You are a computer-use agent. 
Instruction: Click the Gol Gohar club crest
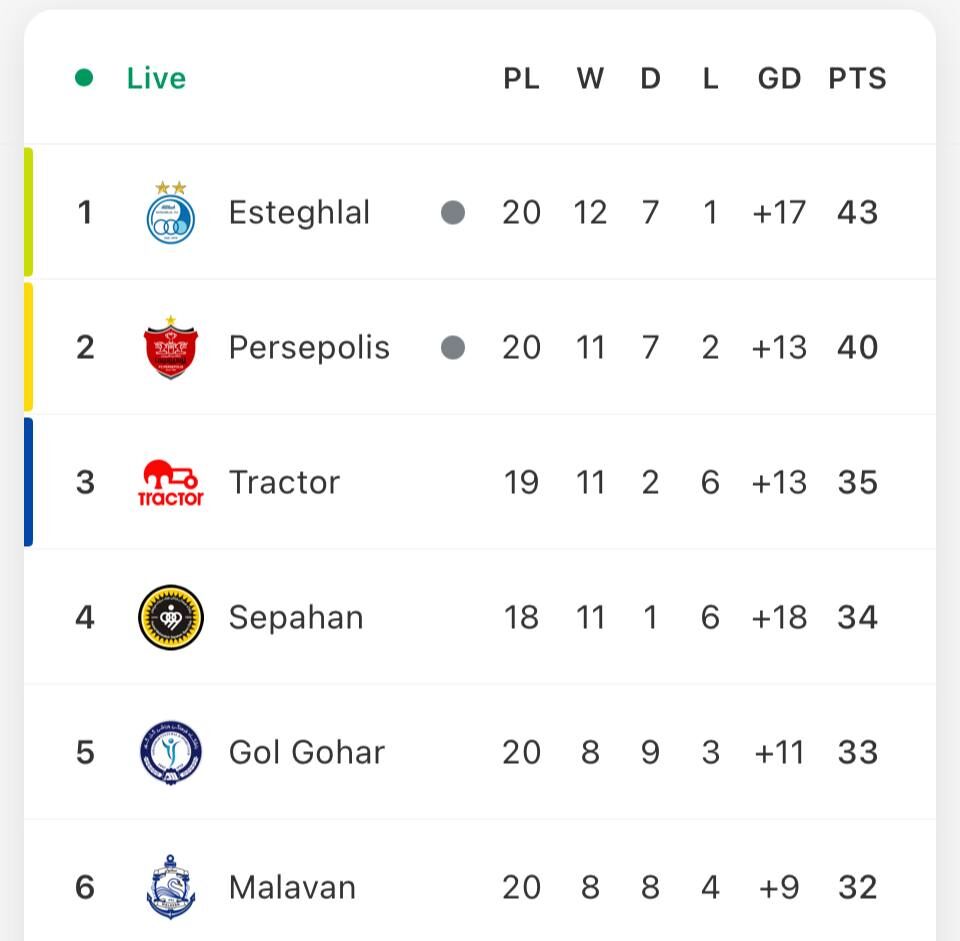170,752
